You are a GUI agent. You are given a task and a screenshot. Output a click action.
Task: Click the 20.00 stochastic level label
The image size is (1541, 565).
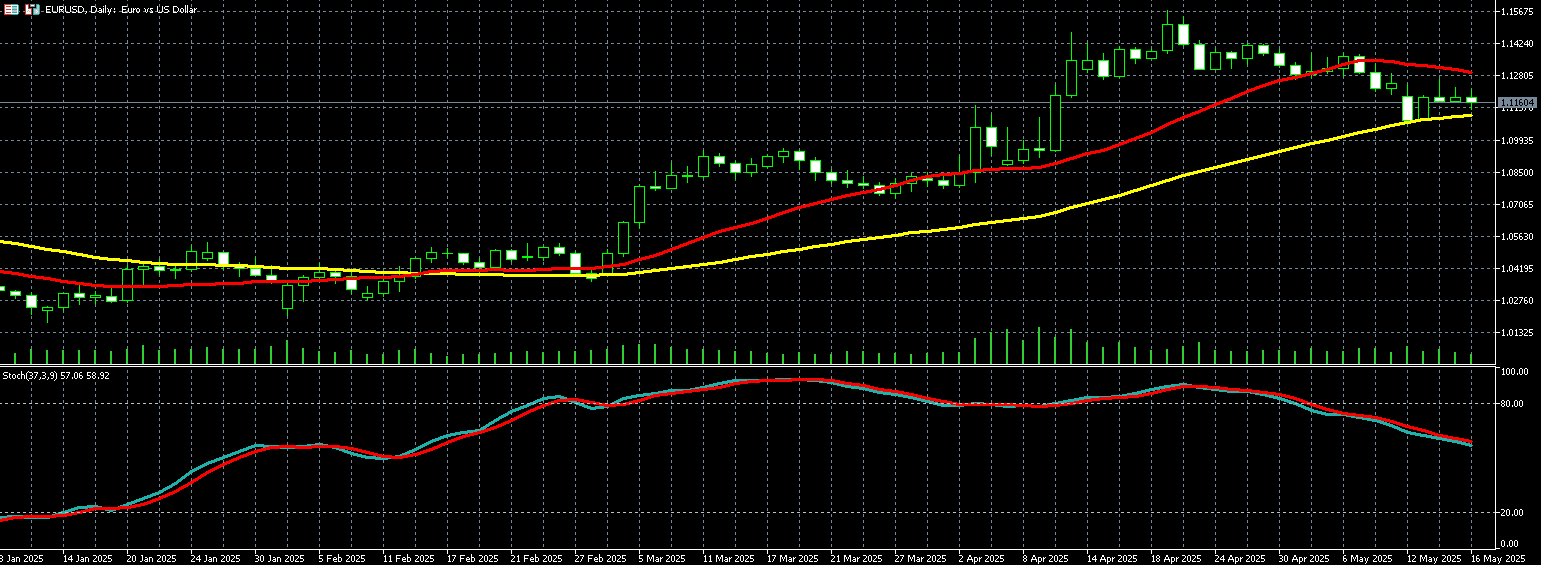click(1512, 513)
